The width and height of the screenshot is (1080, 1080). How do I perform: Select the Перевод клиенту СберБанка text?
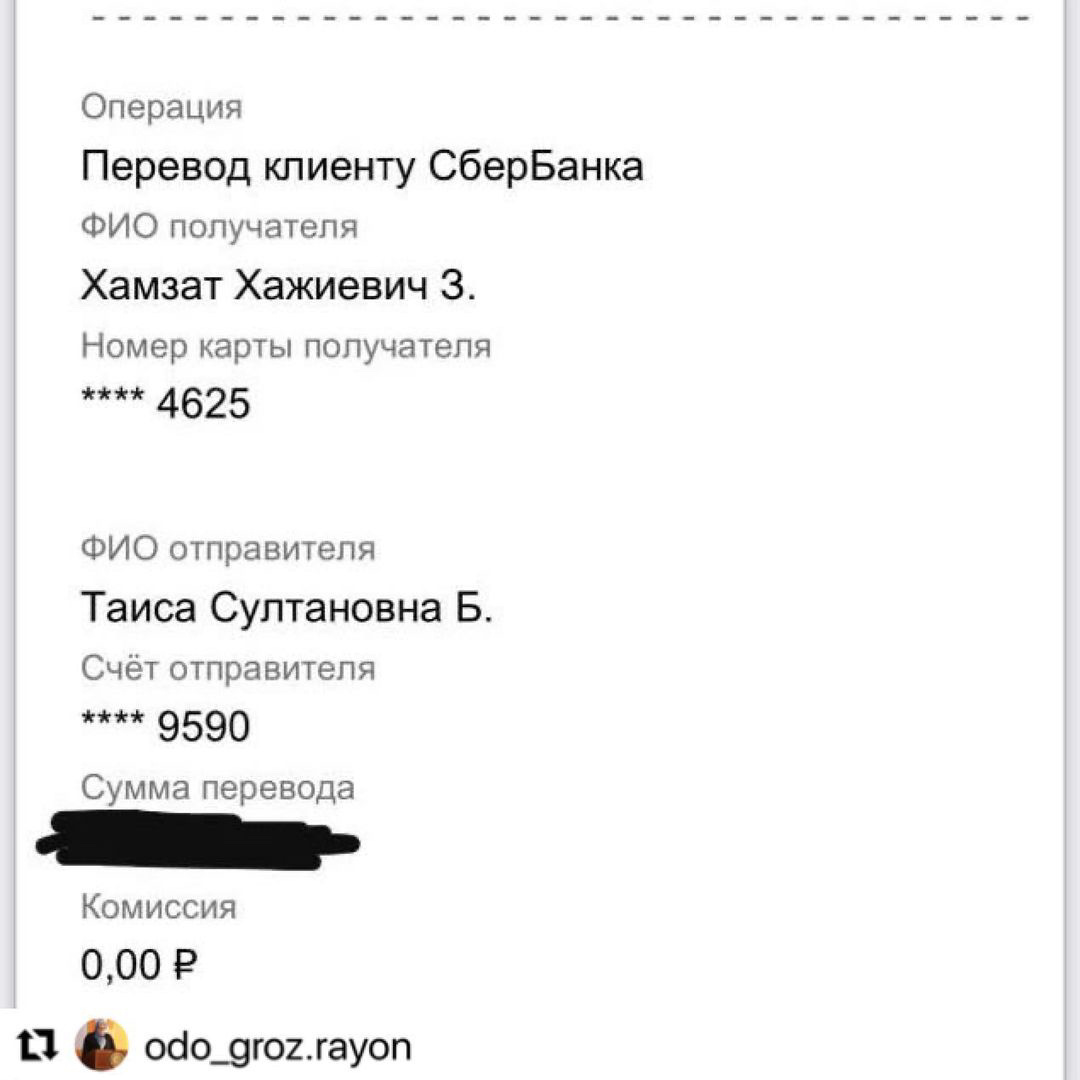(361, 166)
